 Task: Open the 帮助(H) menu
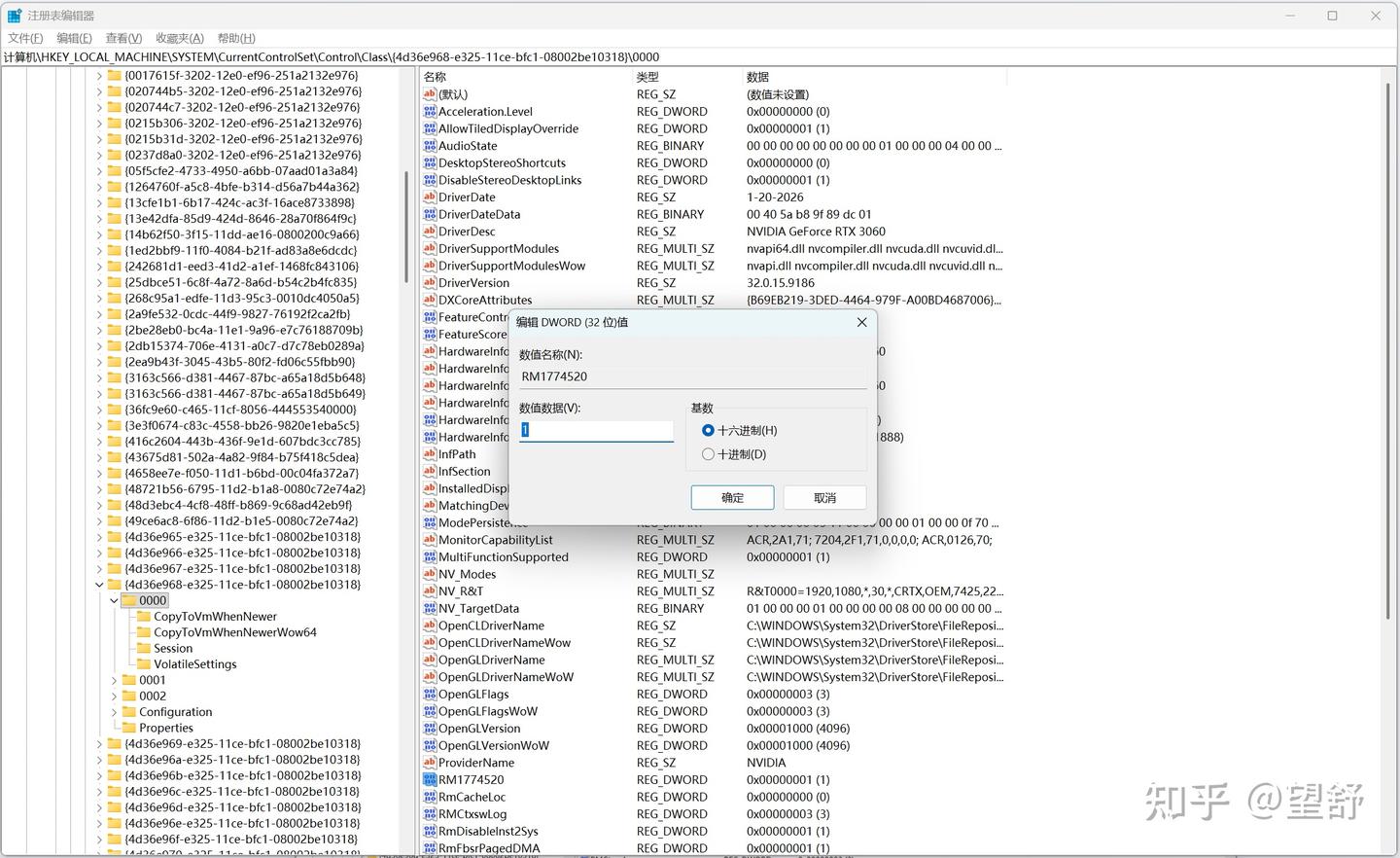(236, 38)
